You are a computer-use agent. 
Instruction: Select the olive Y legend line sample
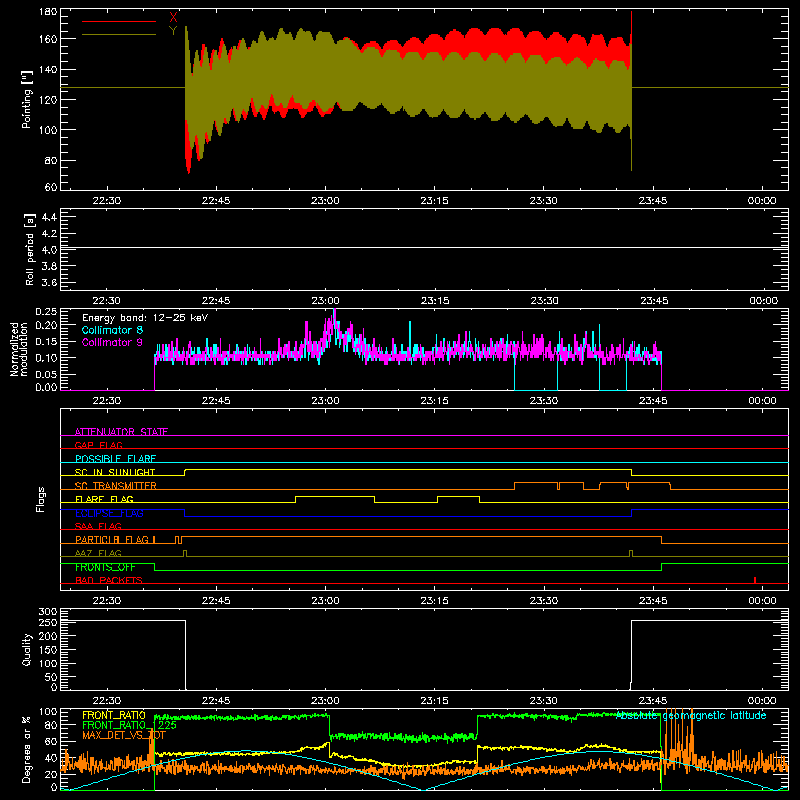point(119,34)
